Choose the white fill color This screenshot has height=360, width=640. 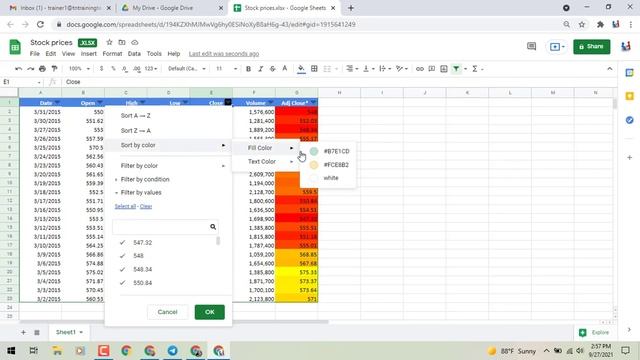(x=328, y=178)
